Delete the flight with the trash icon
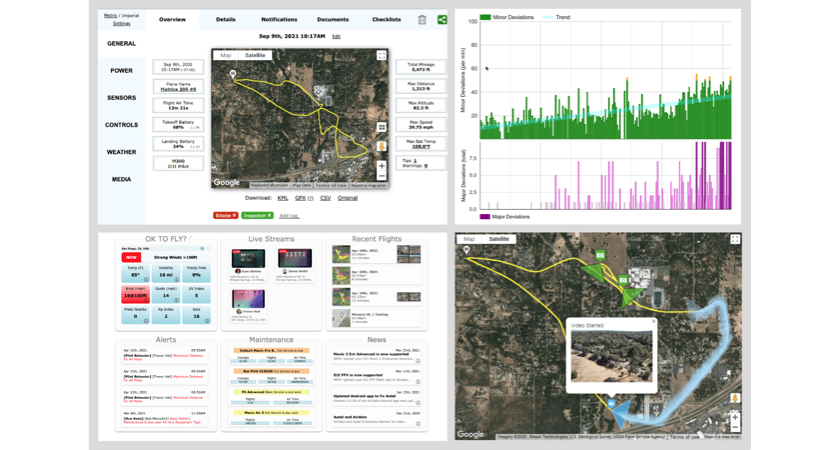Viewport: 840px width, 450px height. pos(422,20)
